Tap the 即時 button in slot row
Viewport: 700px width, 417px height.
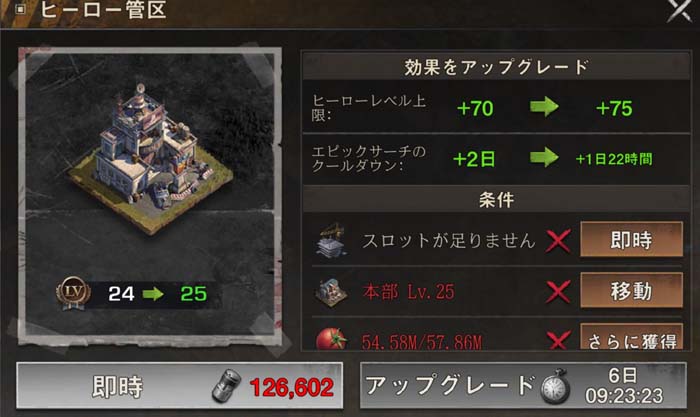(x=631, y=240)
